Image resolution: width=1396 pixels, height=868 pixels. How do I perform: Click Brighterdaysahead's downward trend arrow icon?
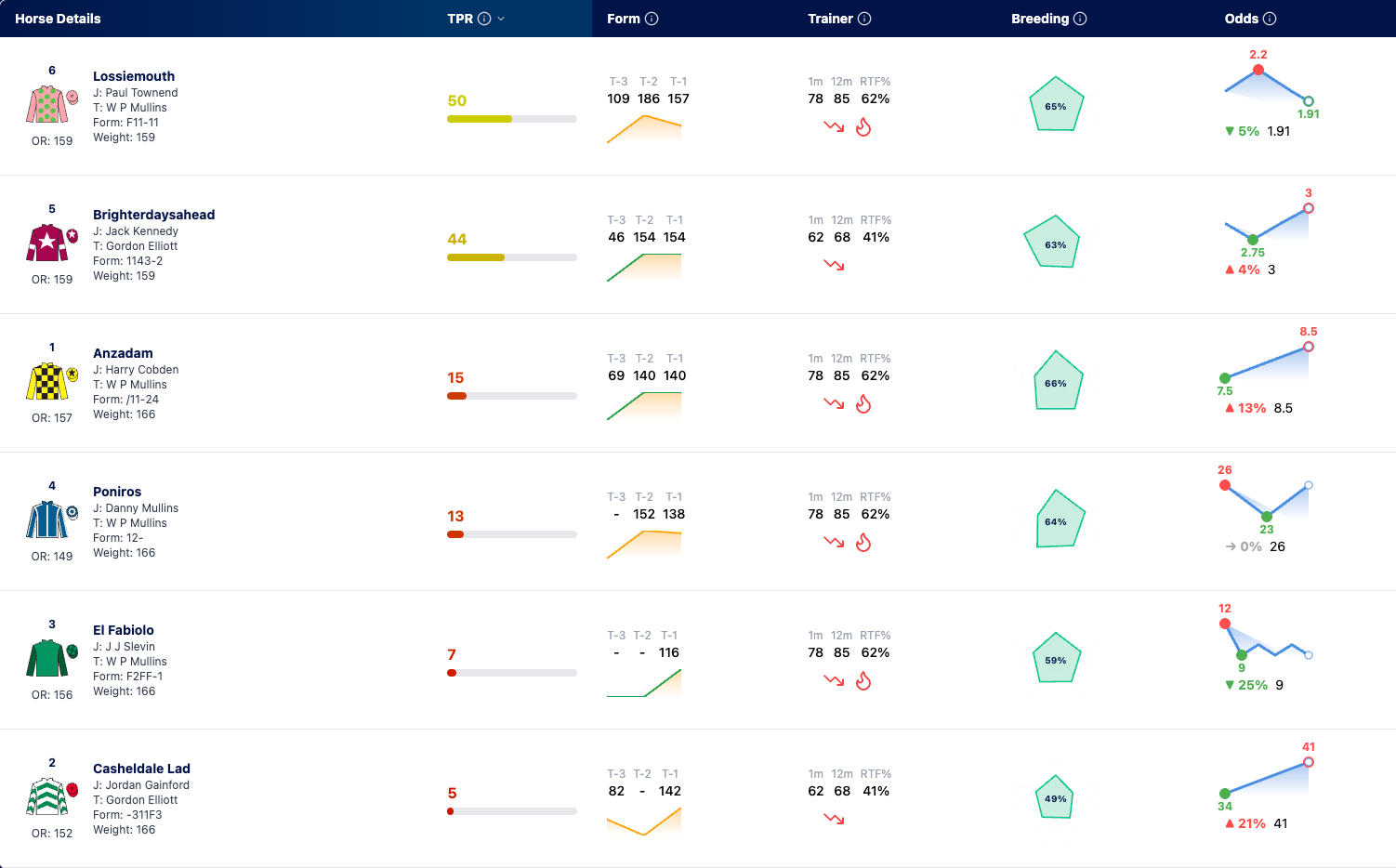point(834,266)
